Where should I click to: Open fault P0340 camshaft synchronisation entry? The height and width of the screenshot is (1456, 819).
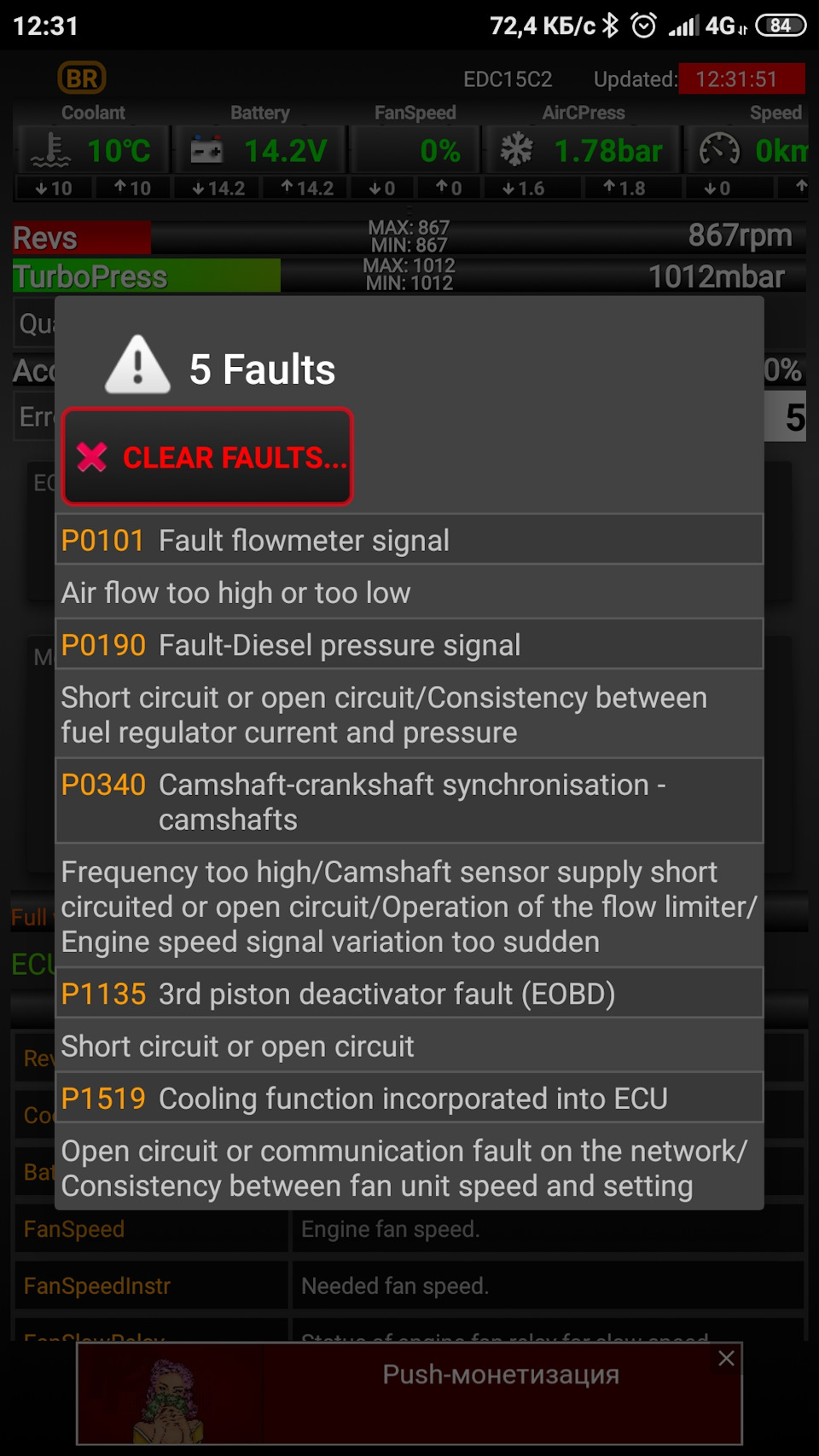pyautogui.click(x=409, y=801)
